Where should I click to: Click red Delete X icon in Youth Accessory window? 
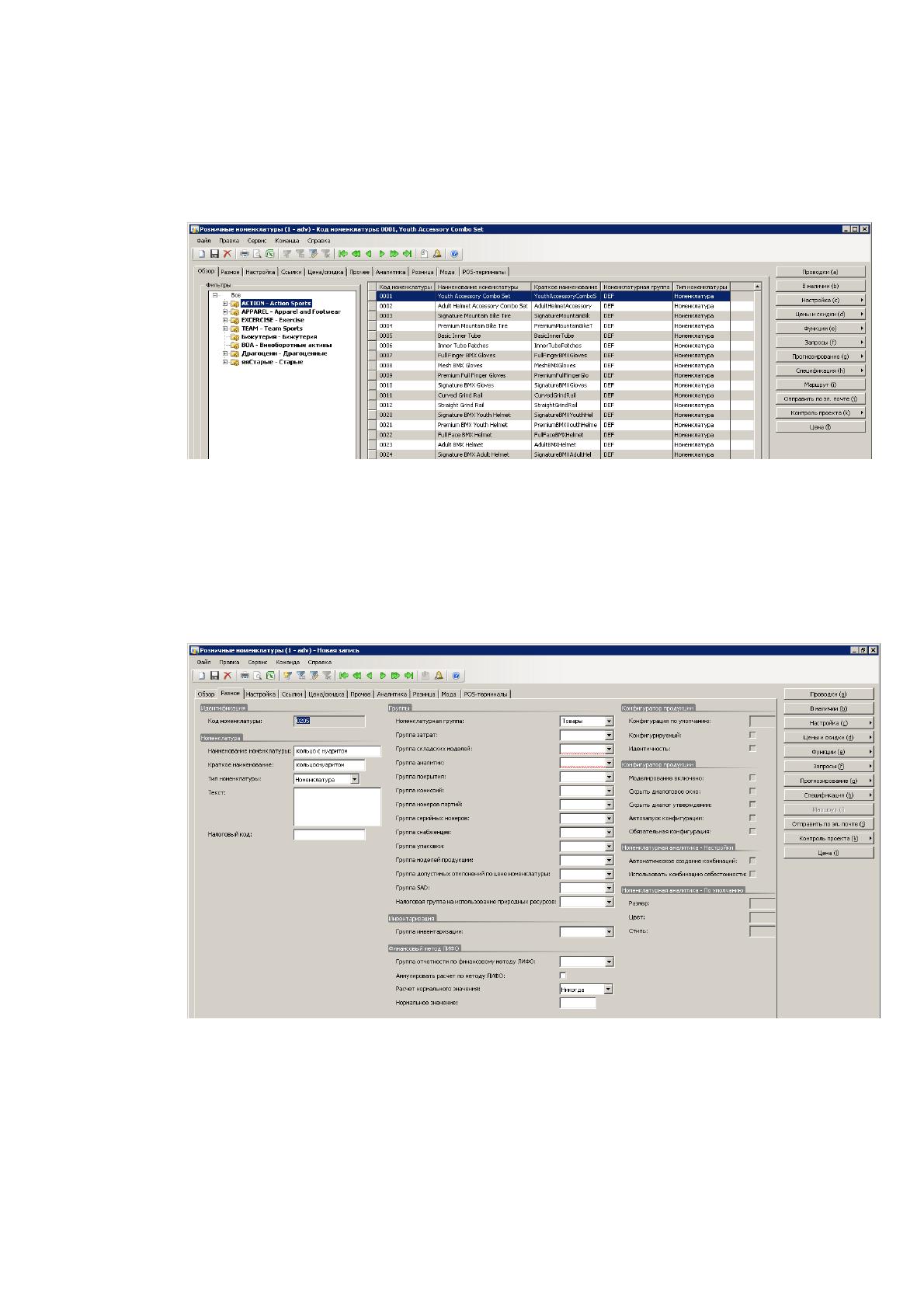(227, 254)
